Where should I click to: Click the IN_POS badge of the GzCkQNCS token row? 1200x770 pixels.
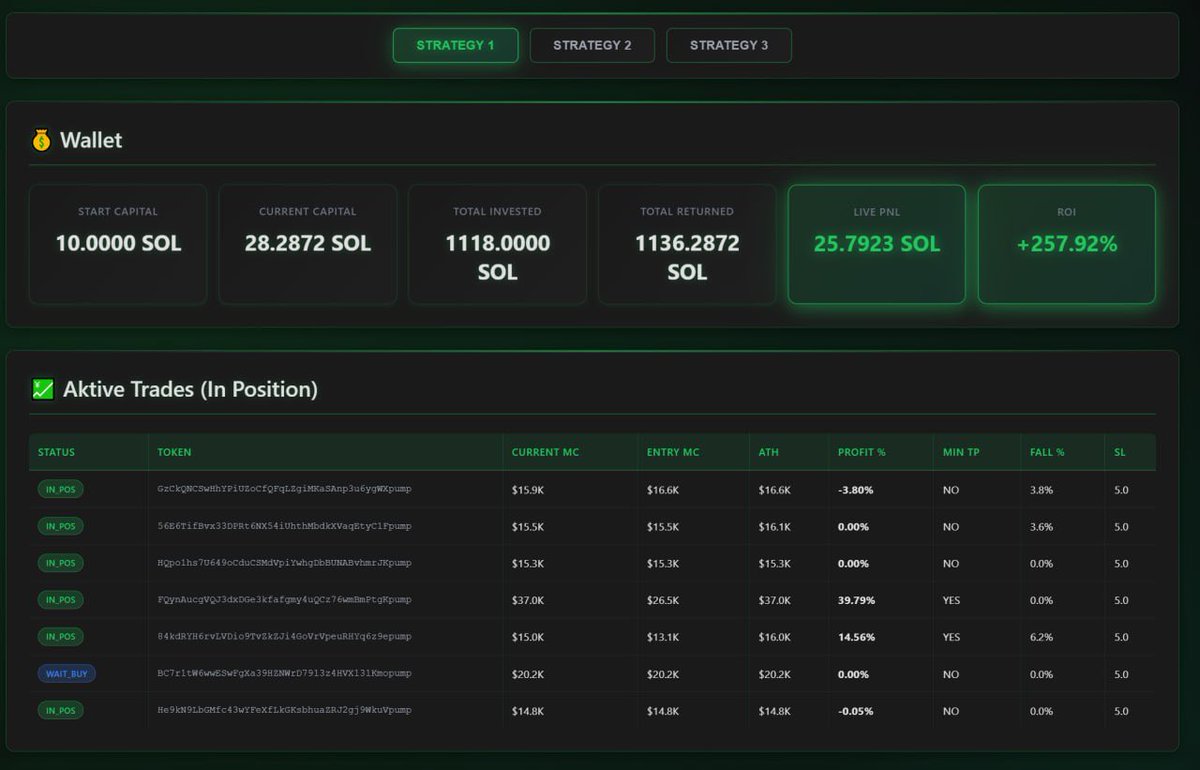[x=61, y=489]
